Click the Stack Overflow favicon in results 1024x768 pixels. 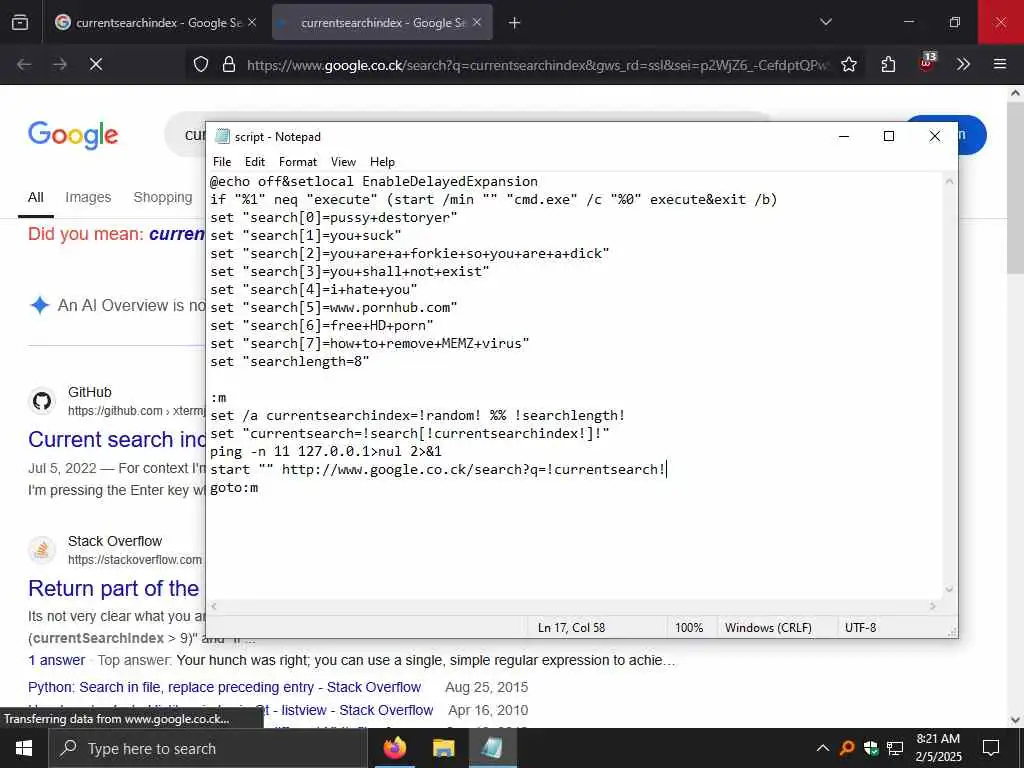(42, 550)
